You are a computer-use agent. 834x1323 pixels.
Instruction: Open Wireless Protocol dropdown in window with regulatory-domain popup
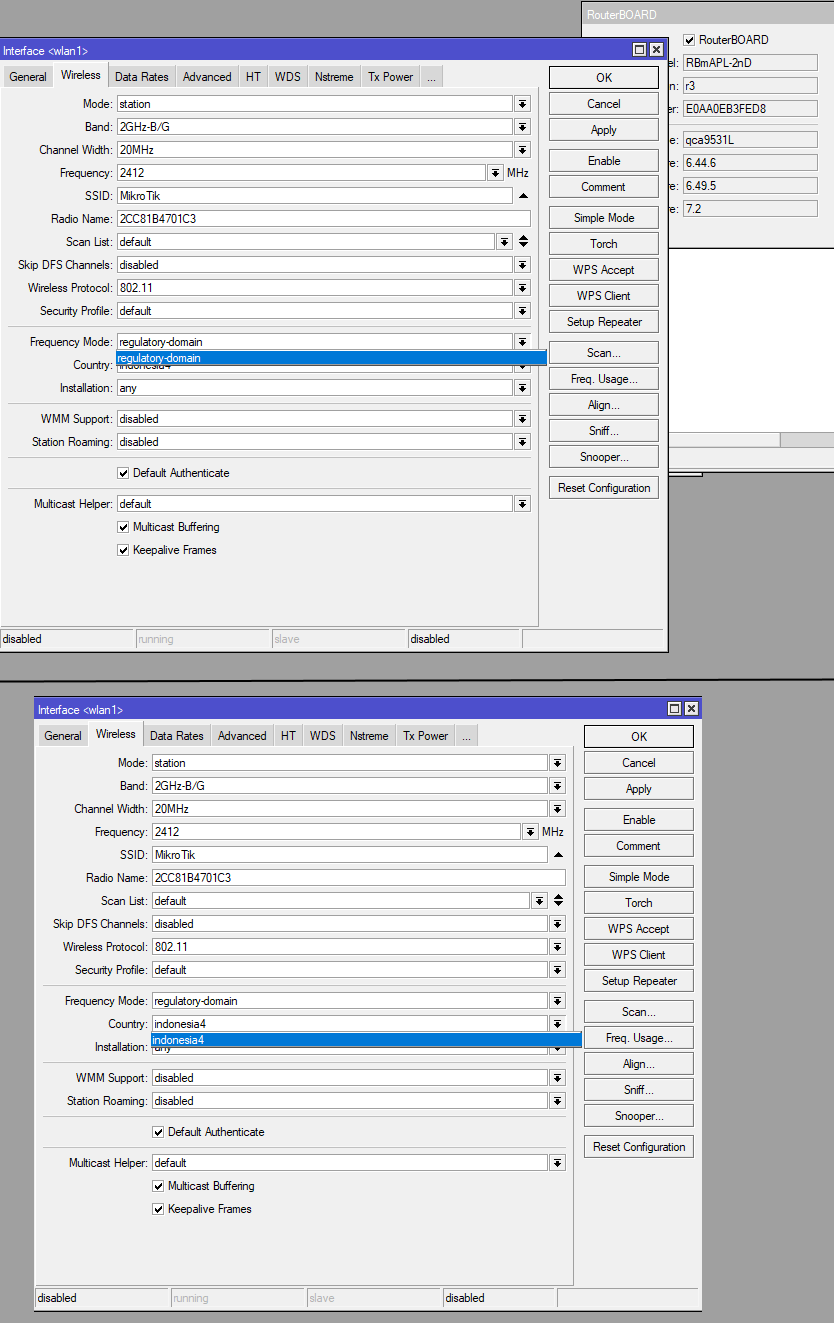[x=522, y=288]
